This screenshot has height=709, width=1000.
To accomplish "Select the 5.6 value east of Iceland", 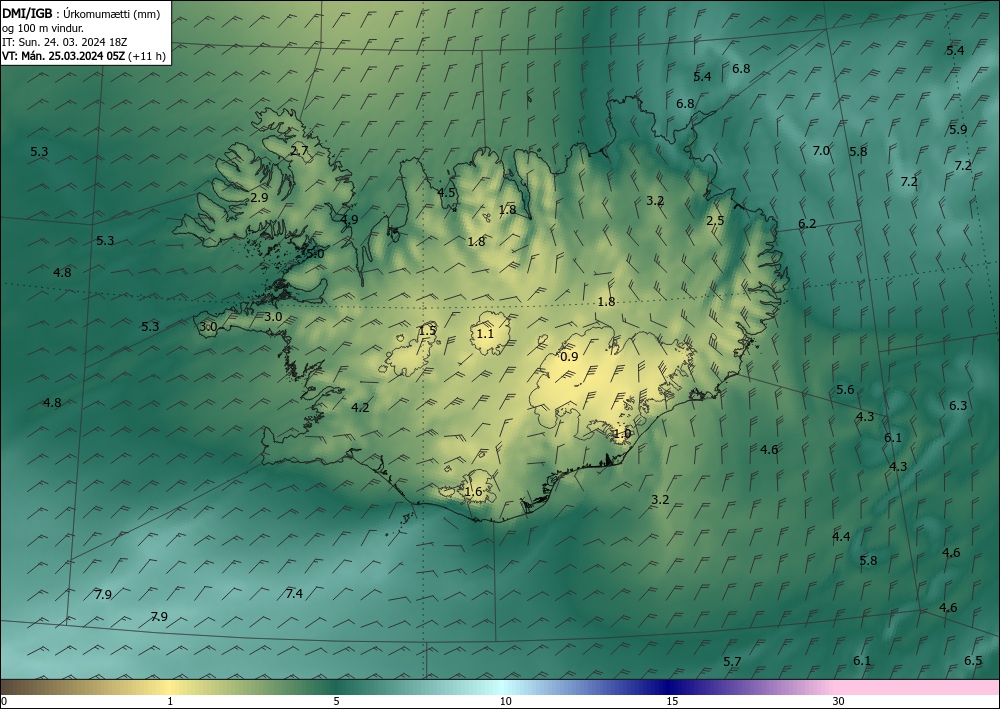I will (x=845, y=390).
